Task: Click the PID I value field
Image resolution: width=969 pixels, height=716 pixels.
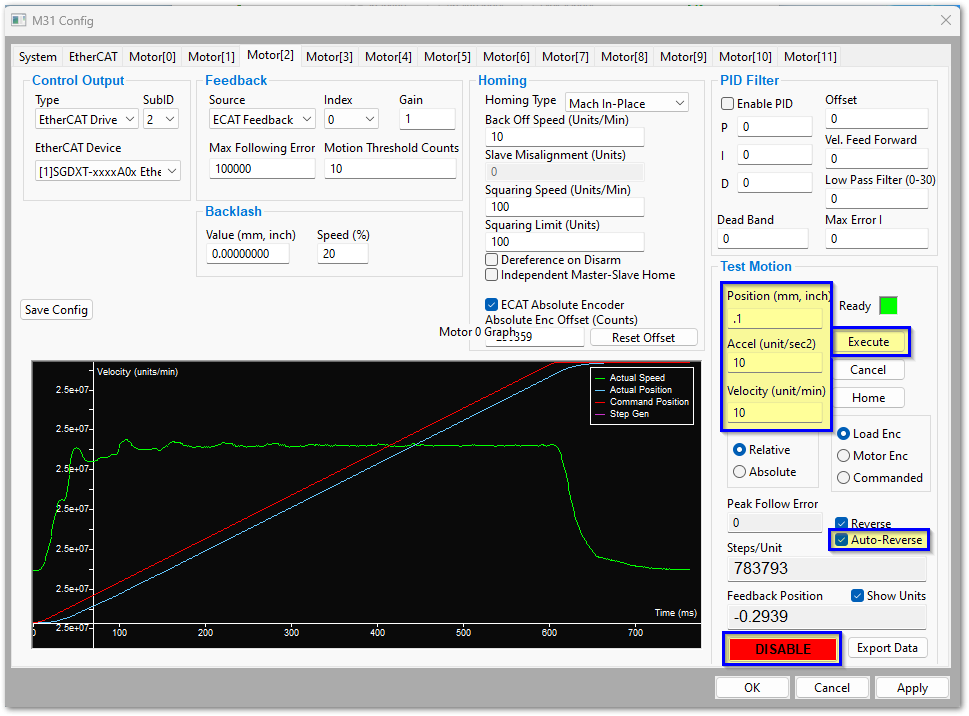Action: 774,154
